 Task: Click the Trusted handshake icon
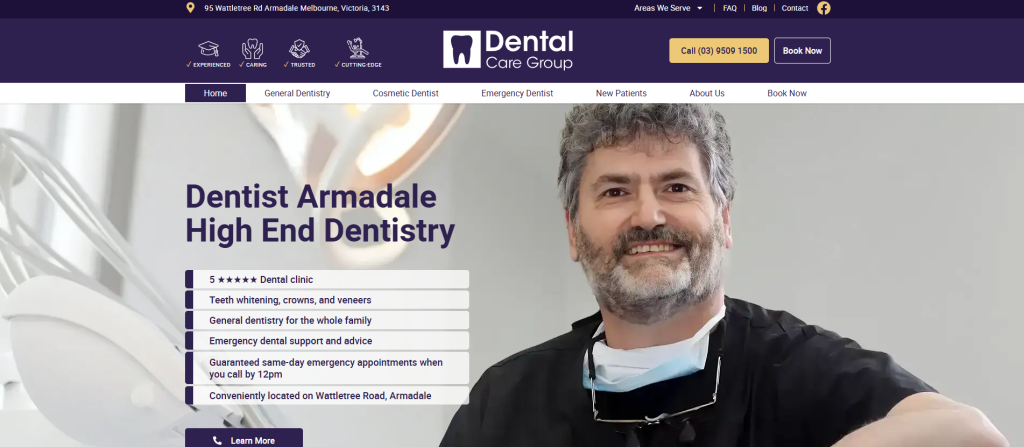click(300, 48)
